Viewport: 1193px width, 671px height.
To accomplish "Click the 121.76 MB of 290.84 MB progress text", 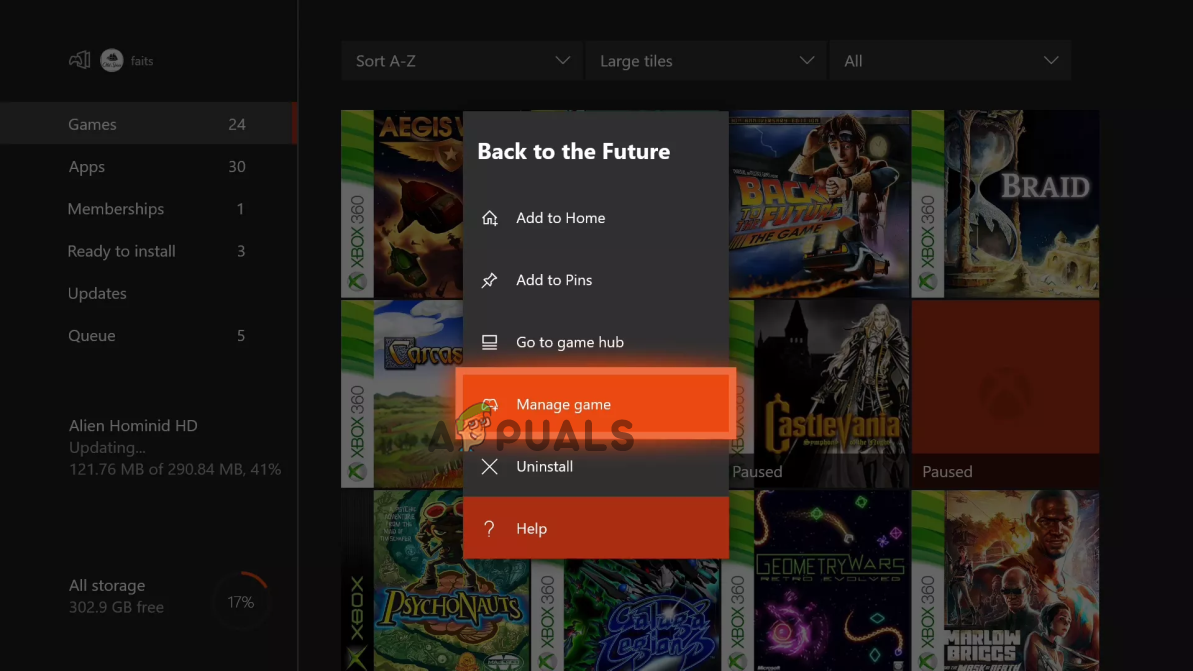I will (175, 469).
